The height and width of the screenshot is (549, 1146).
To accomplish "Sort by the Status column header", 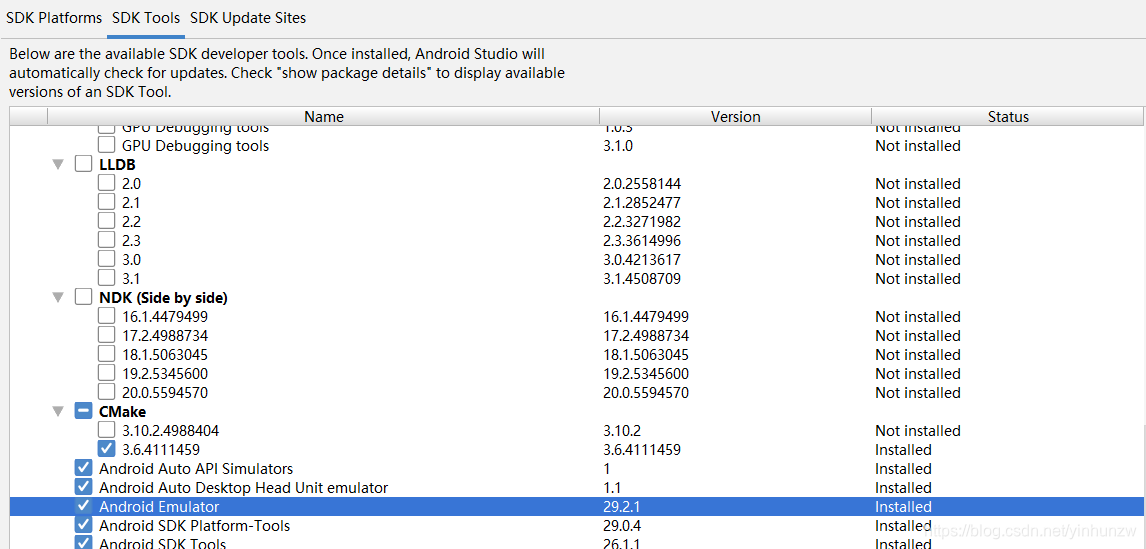I will click(1008, 116).
